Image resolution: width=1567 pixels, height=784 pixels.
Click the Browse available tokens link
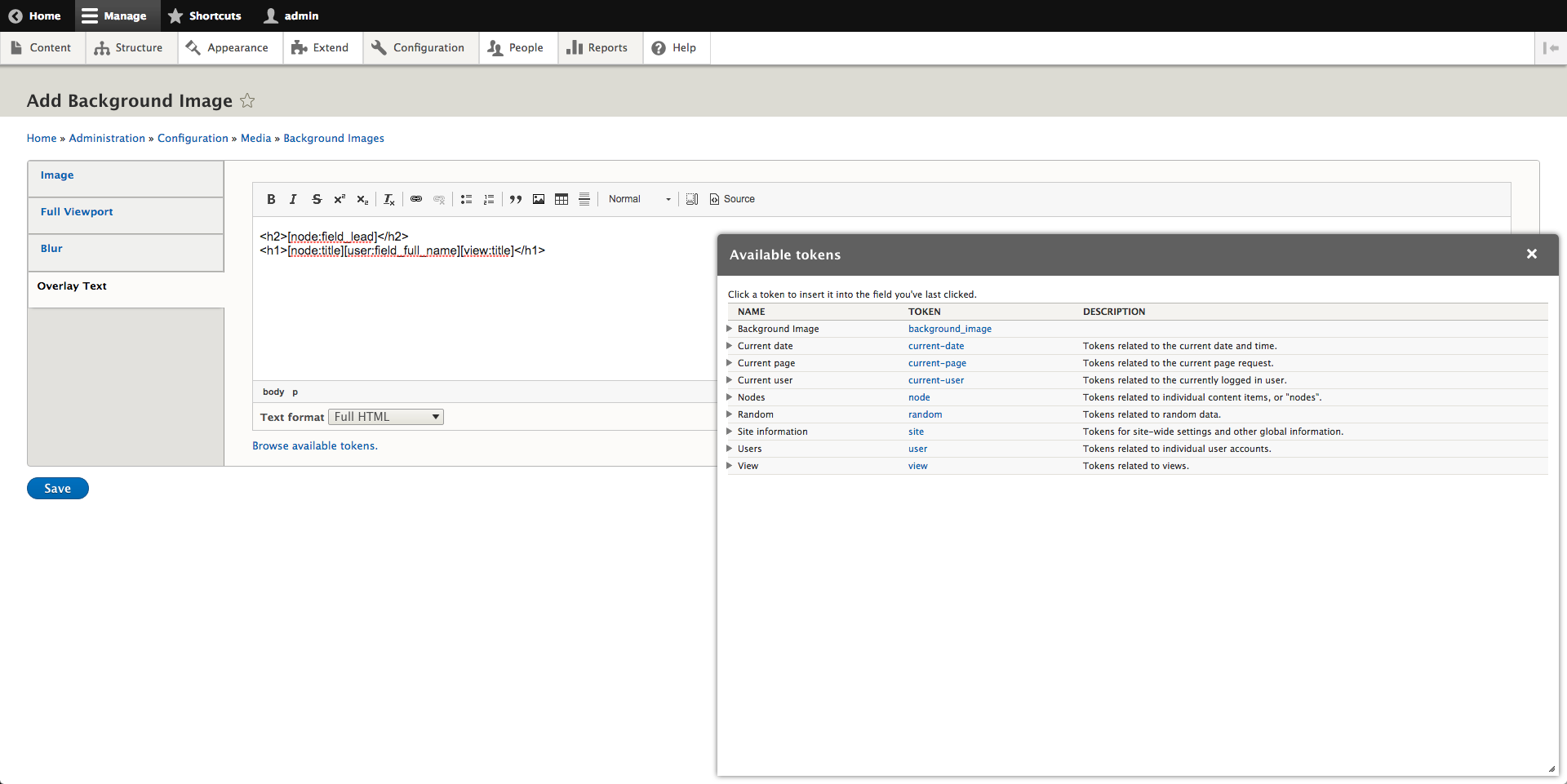point(314,446)
